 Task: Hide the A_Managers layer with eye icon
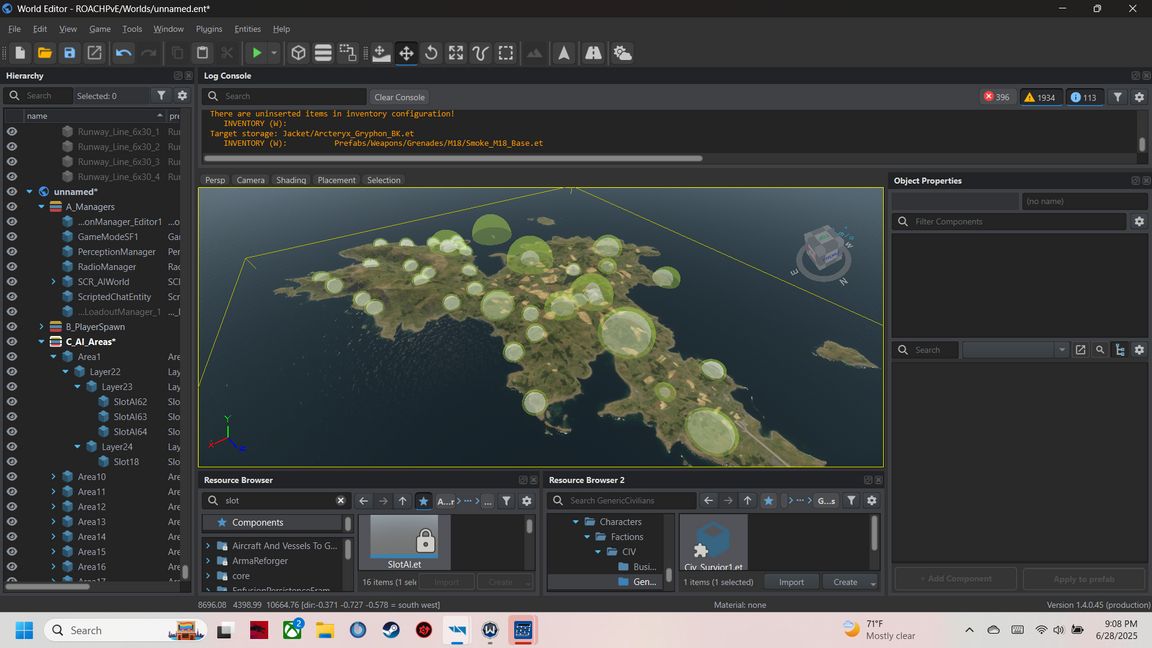(12, 207)
